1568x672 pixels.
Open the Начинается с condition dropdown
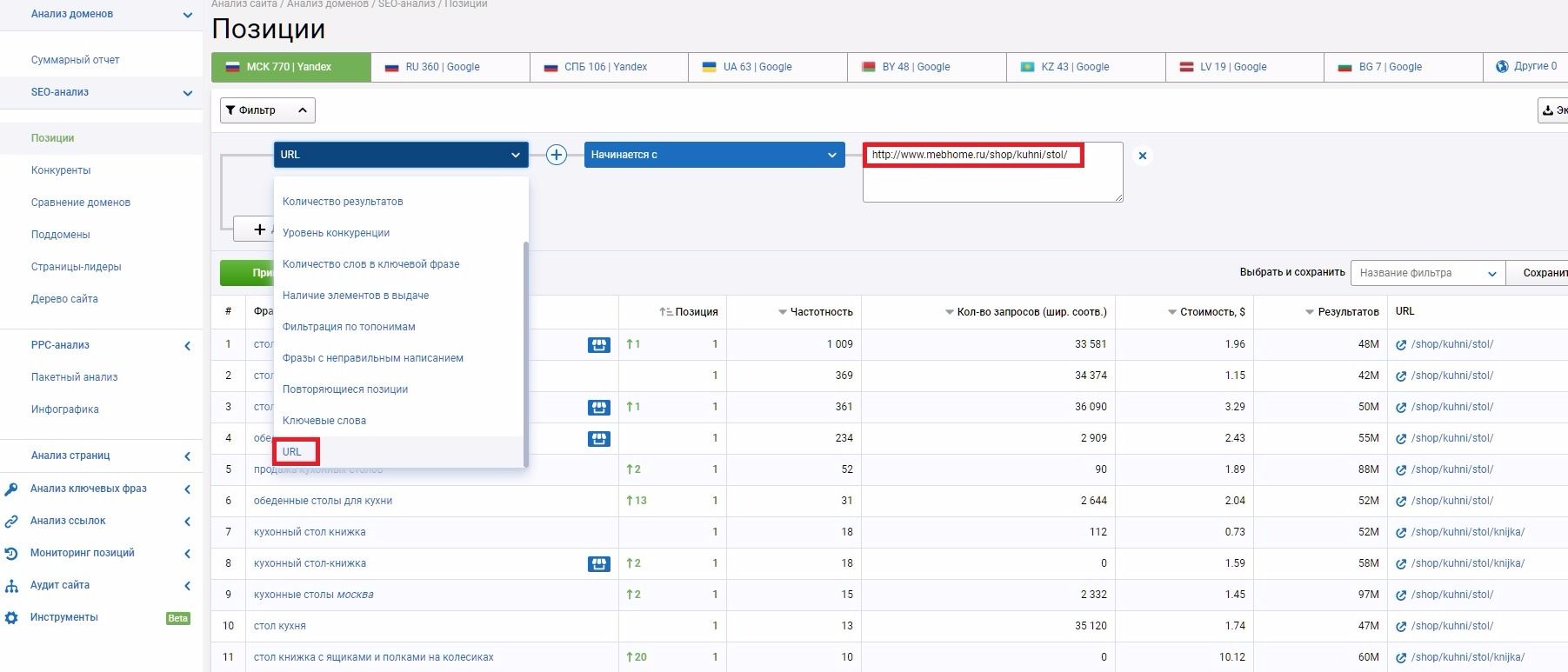point(714,155)
